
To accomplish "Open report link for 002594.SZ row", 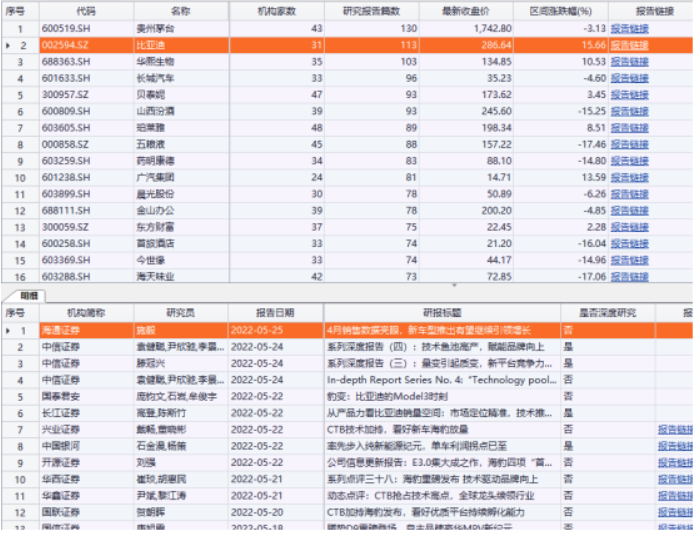I will [x=629, y=45].
